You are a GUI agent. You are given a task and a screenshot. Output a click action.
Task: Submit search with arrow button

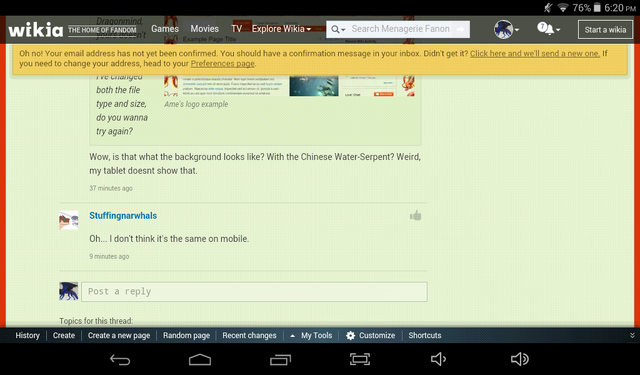coord(460,29)
